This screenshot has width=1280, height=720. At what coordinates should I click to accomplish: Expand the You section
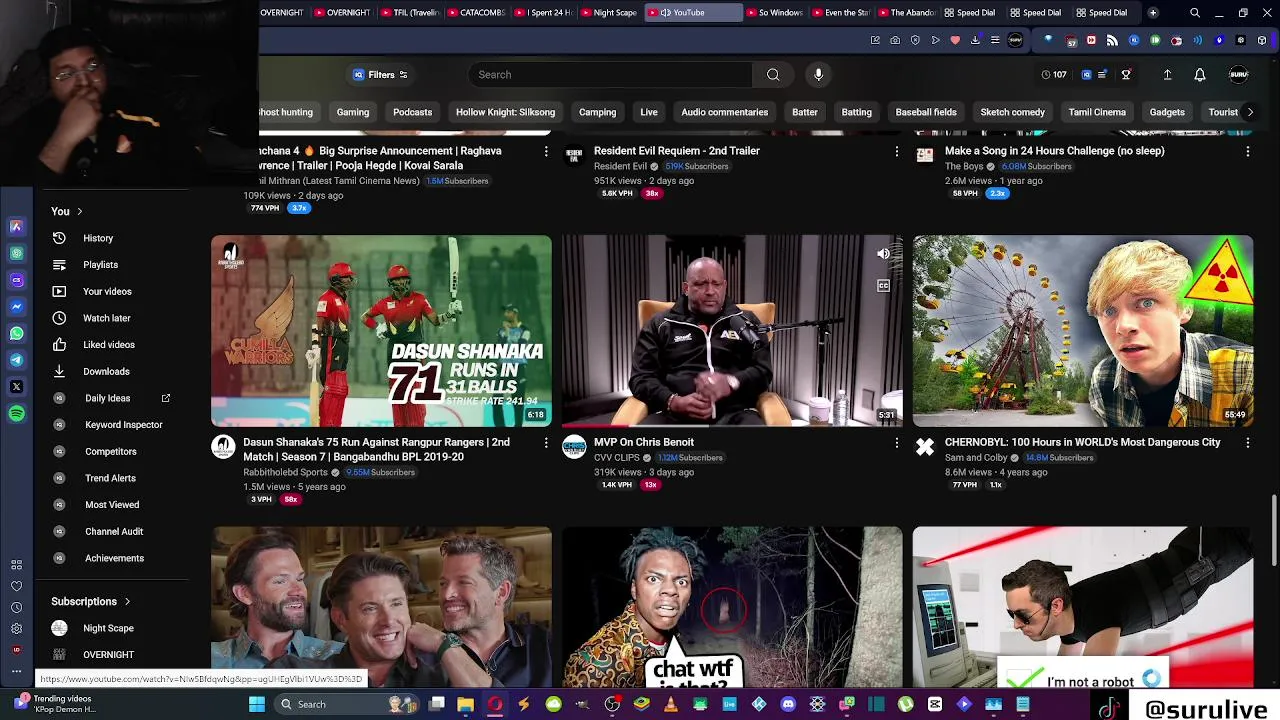point(66,211)
